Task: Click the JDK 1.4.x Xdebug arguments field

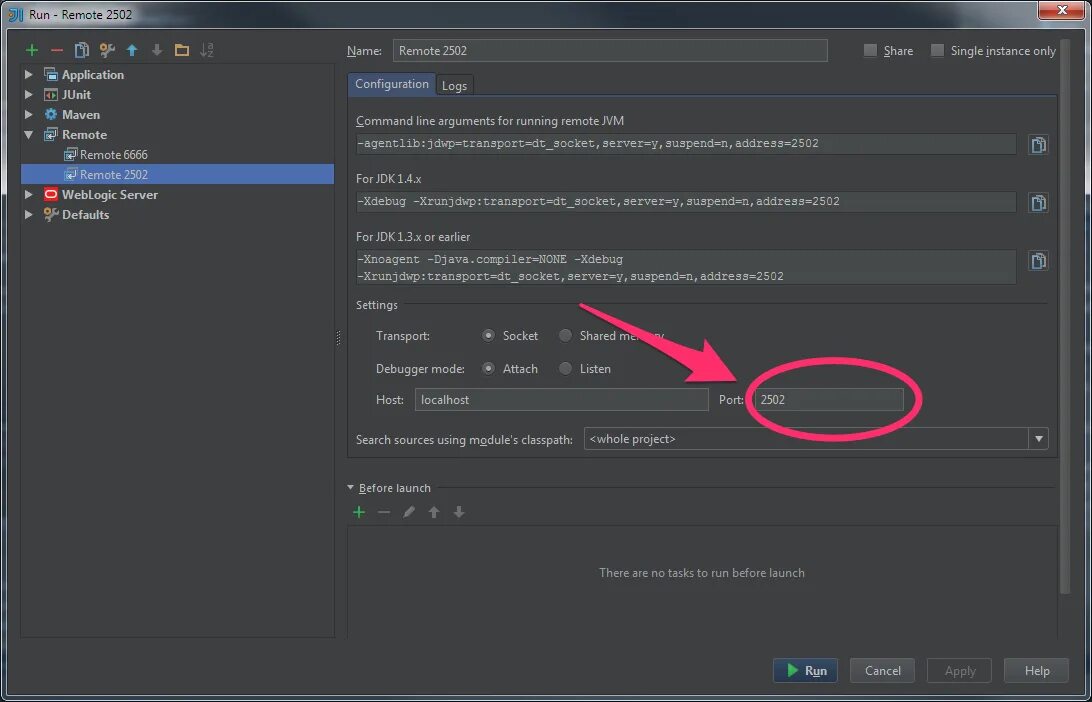Action: (686, 202)
